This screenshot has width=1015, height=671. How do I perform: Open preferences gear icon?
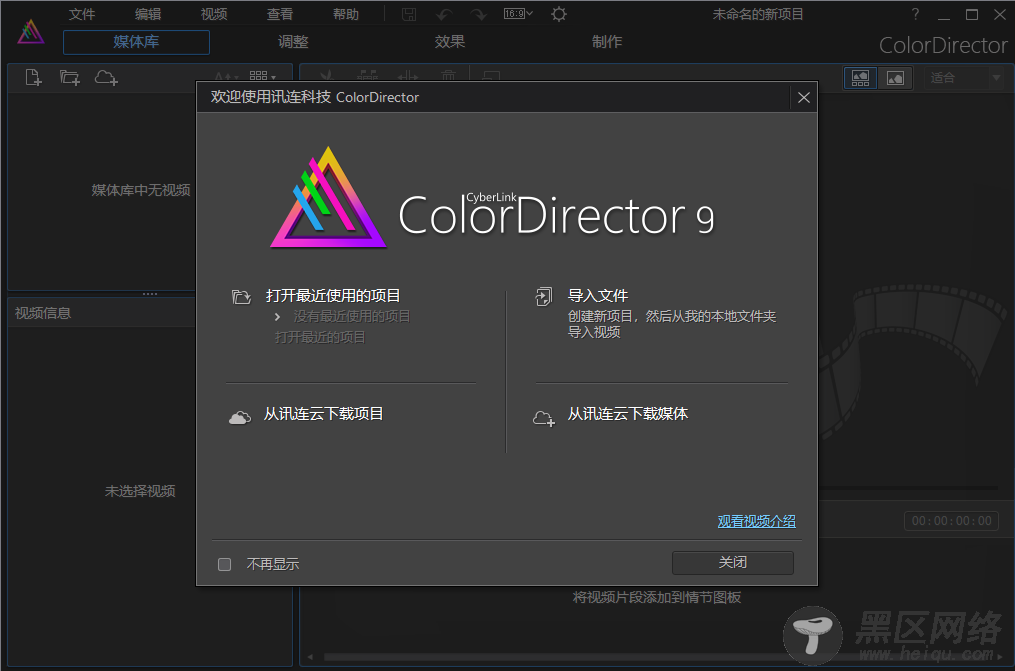559,14
